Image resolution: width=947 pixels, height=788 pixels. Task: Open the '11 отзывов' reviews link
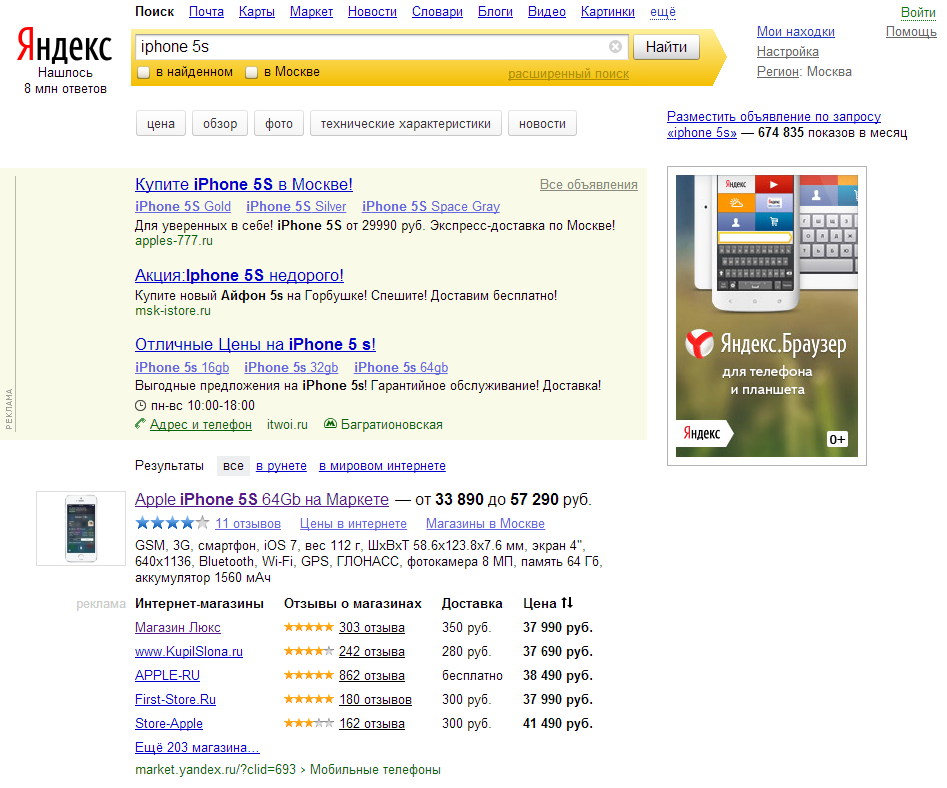click(x=248, y=524)
